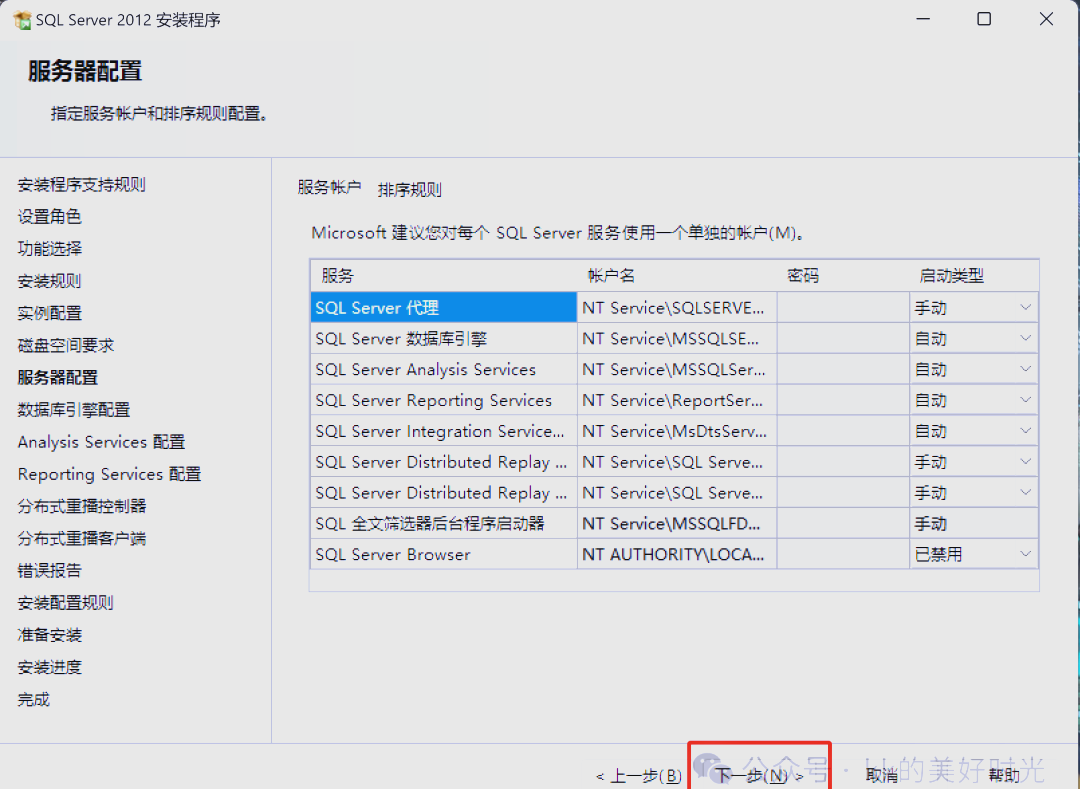
Task: Click the 服务 column header
Action: point(338,276)
